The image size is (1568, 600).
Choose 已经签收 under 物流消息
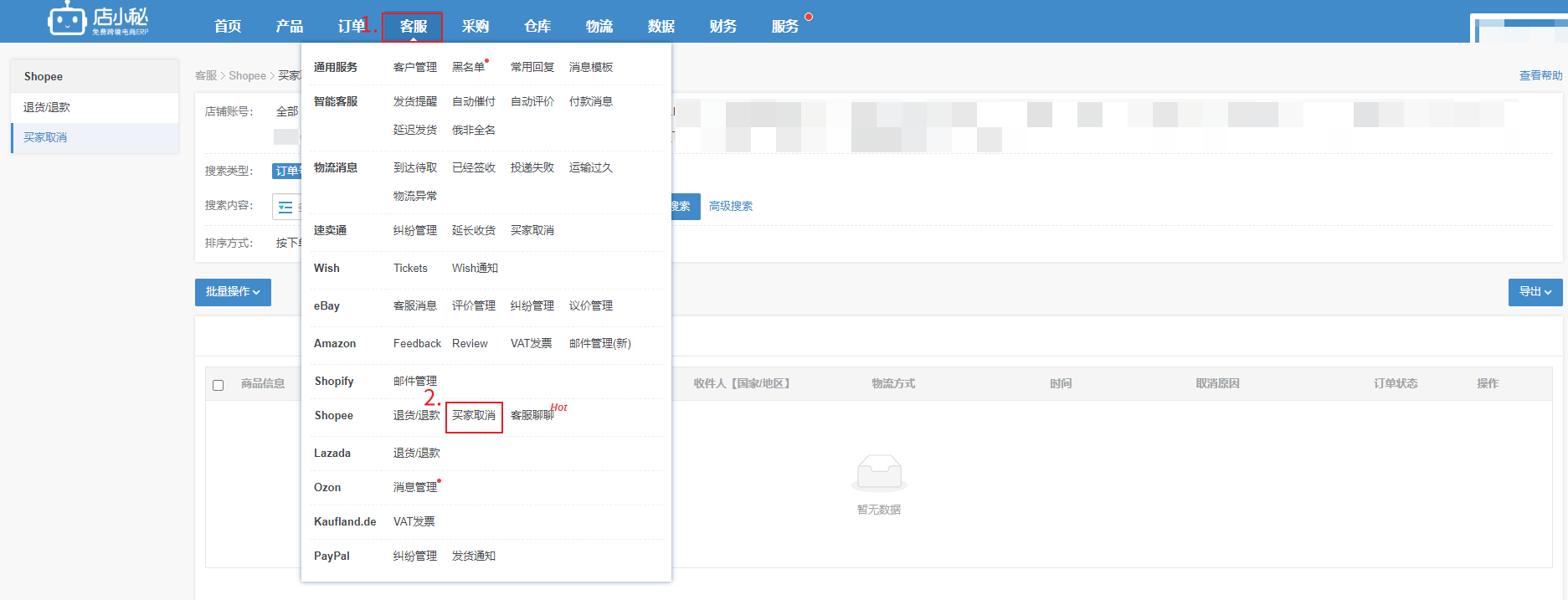pyautogui.click(x=474, y=167)
